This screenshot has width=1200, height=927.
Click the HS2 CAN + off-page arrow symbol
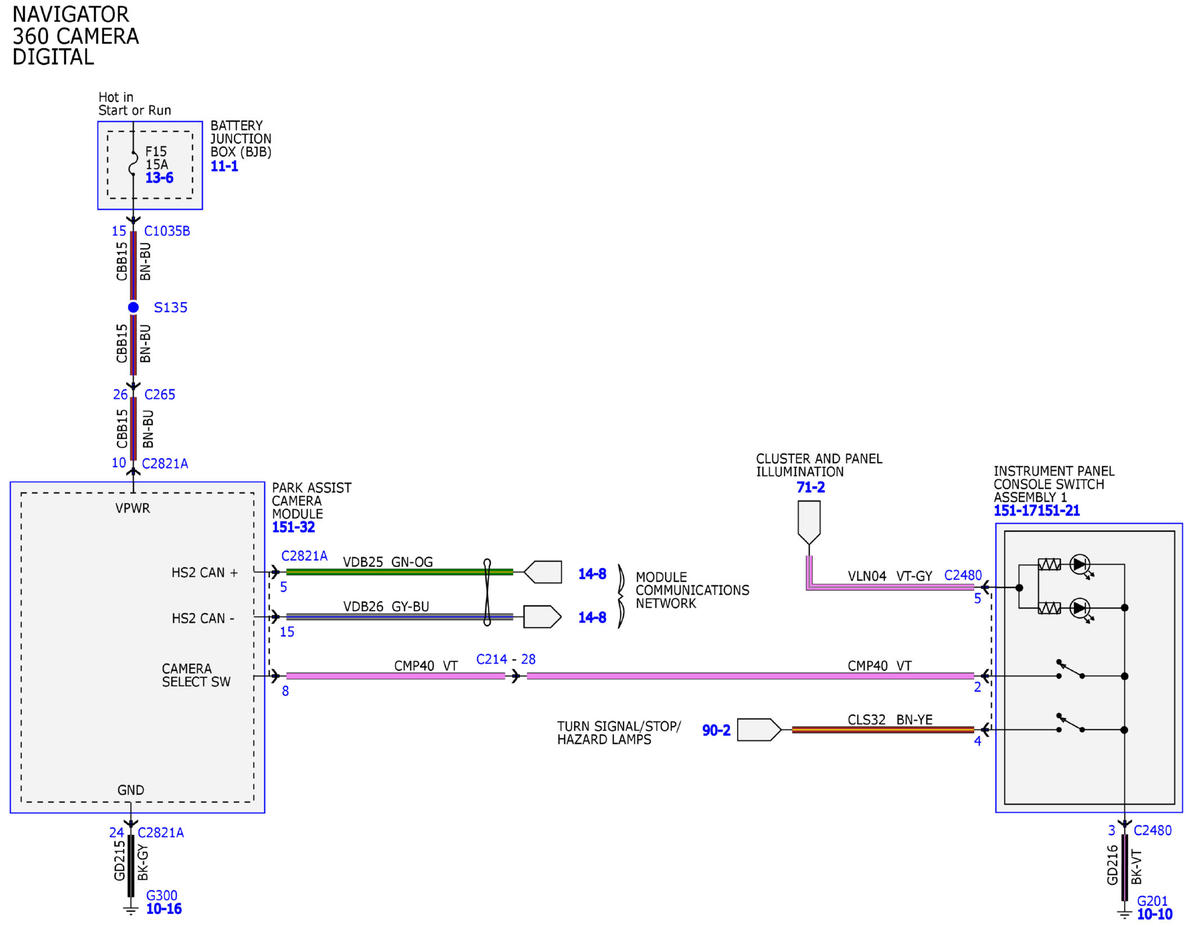click(x=543, y=572)
